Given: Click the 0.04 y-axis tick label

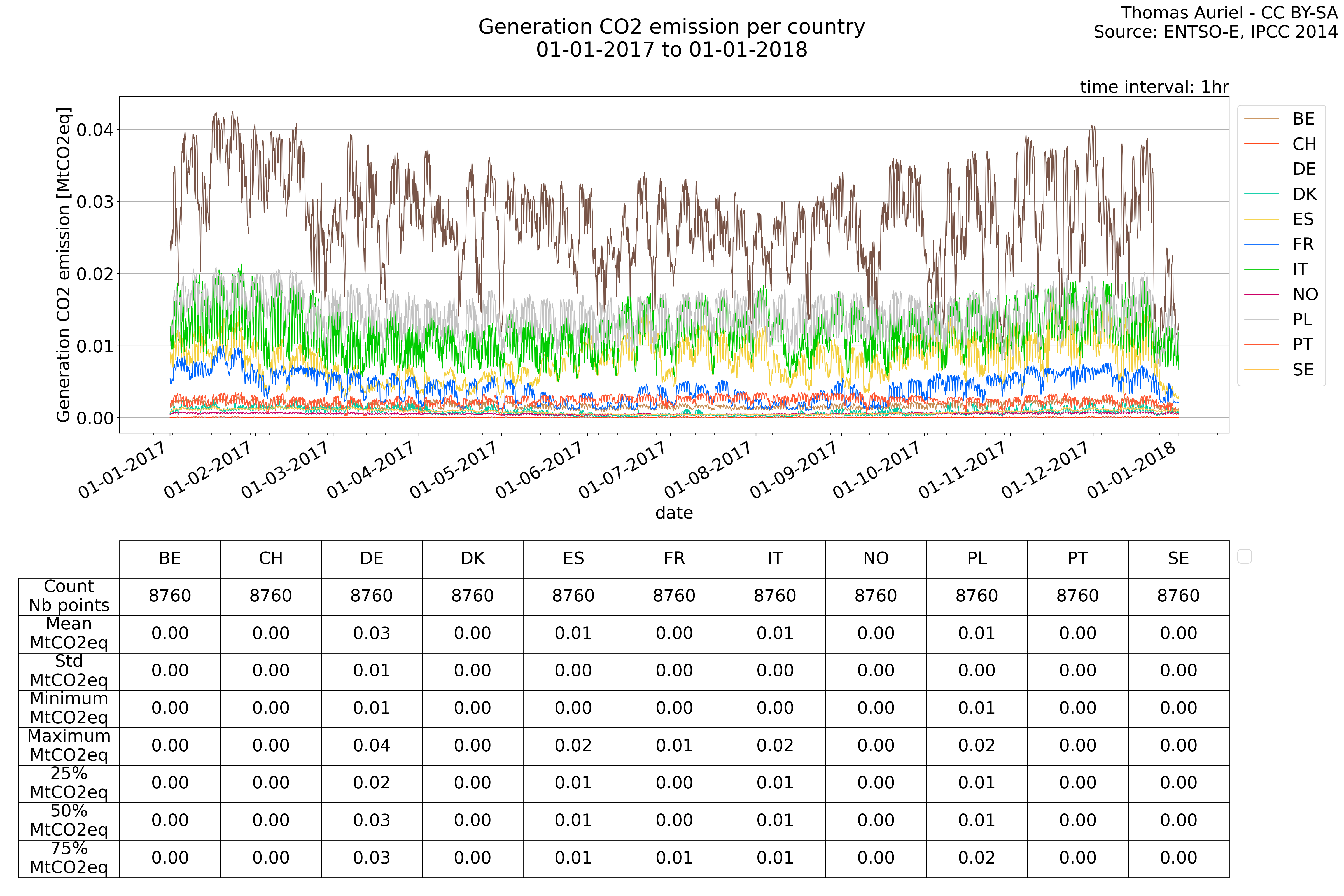Looking at the screenshot, I should coord(95,130).
